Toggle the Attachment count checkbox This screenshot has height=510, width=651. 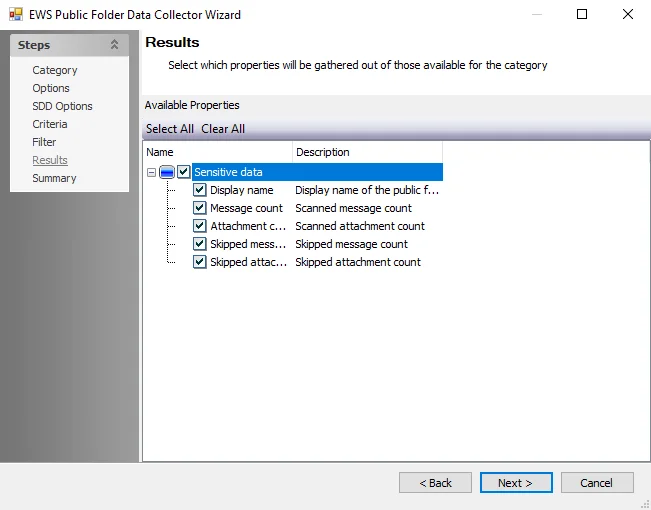click(x=199, y=226)
